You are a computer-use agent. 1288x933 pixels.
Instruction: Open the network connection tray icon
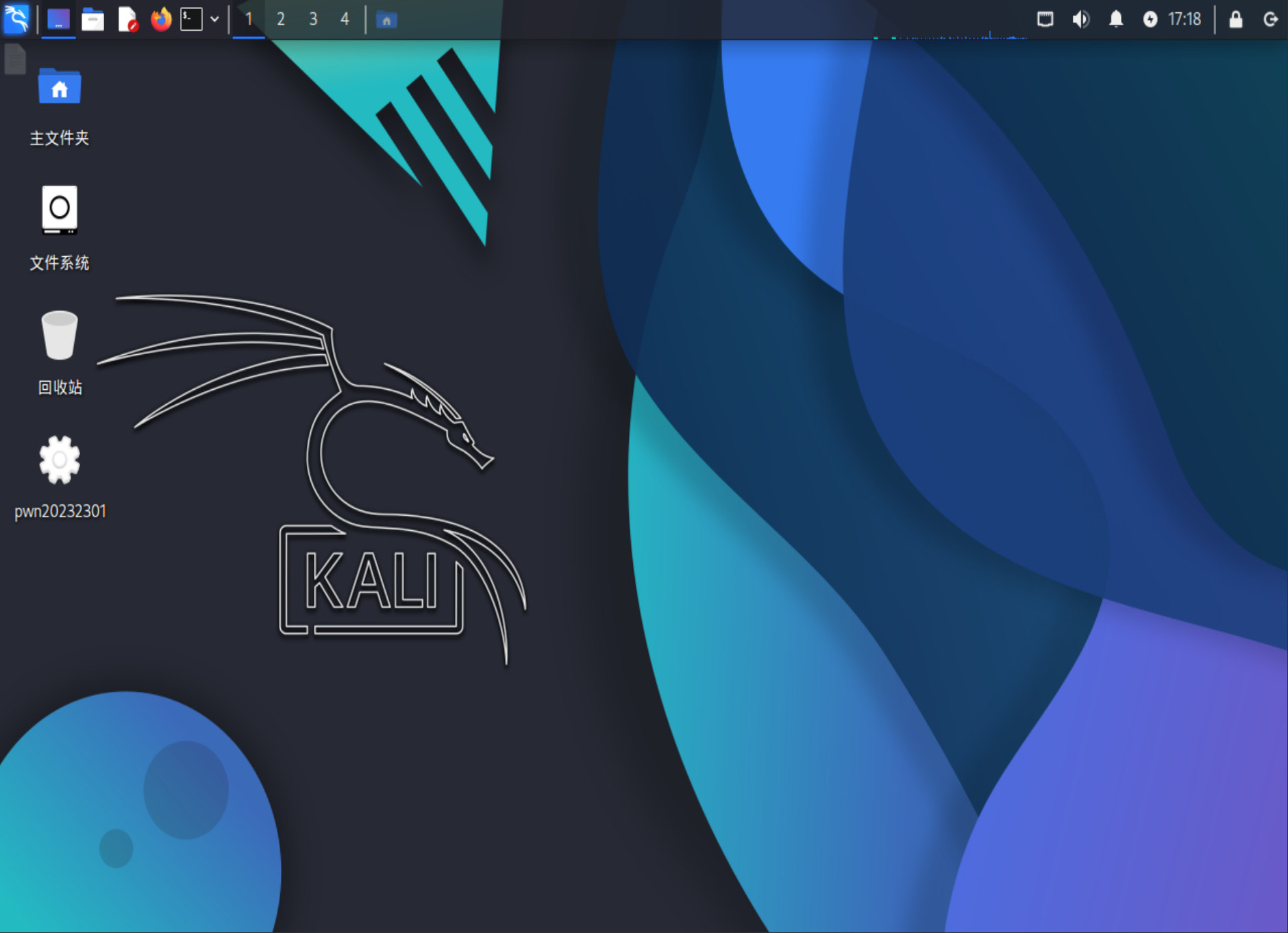click(1045, 19)
